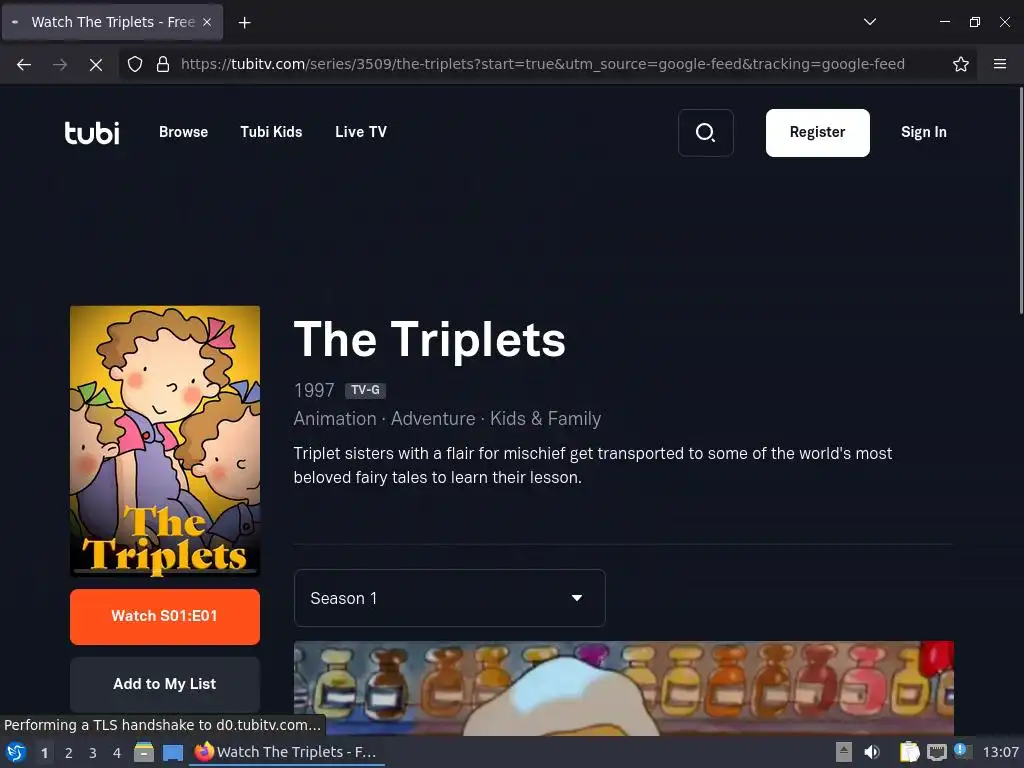Click the Sign In link
Image resolution: width=1024 pixels, height=768 pixels.
(x=923, y=132)
